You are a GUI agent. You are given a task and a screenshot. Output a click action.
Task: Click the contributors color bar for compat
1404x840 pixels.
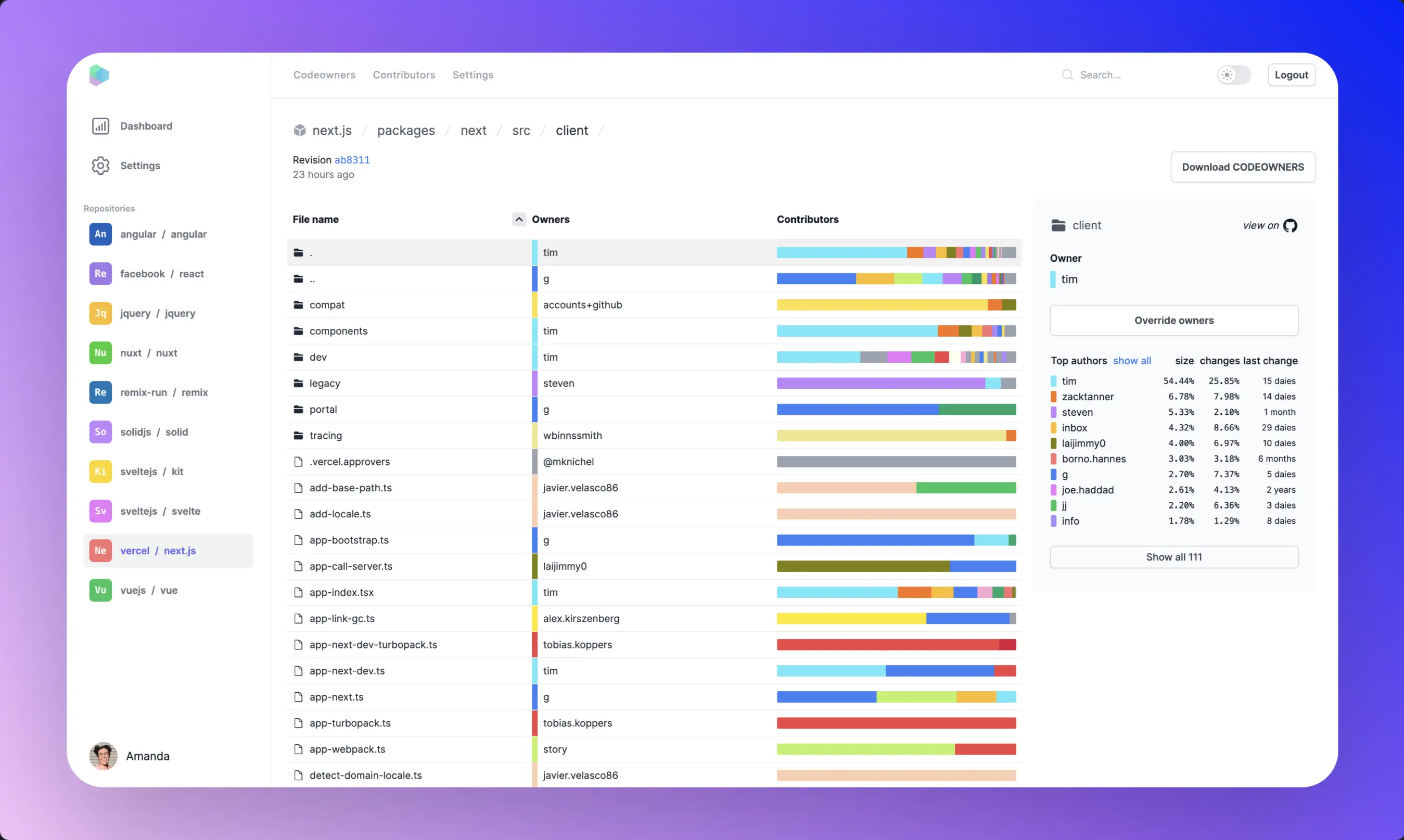pos(897,304)
